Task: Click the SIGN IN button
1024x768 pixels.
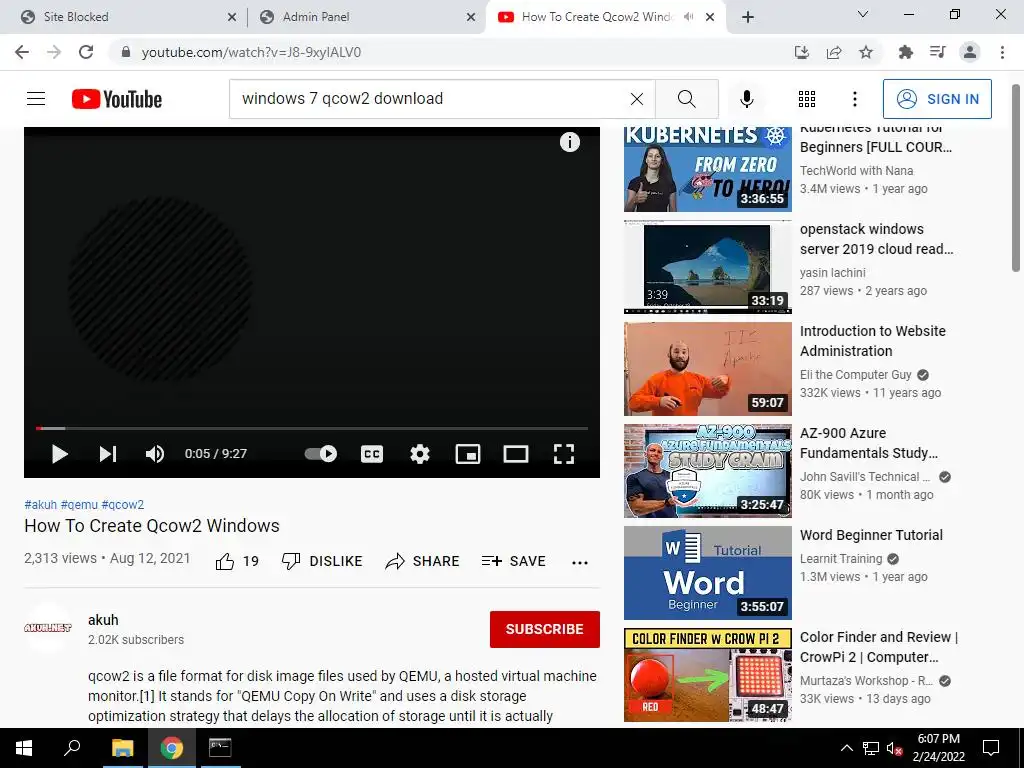Action: click(937, 99)
